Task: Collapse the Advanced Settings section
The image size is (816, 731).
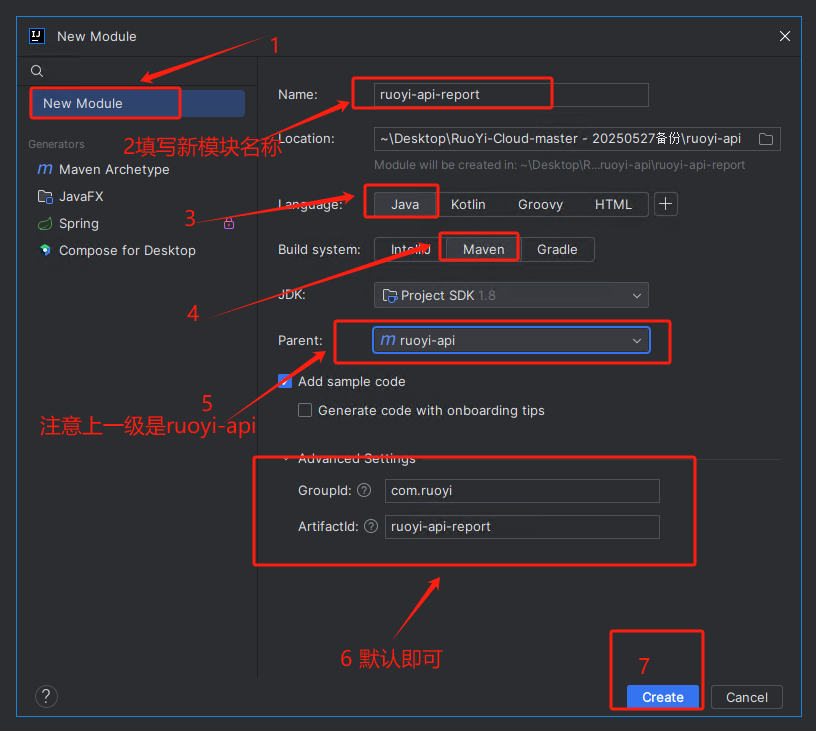Action: (286, 458)
